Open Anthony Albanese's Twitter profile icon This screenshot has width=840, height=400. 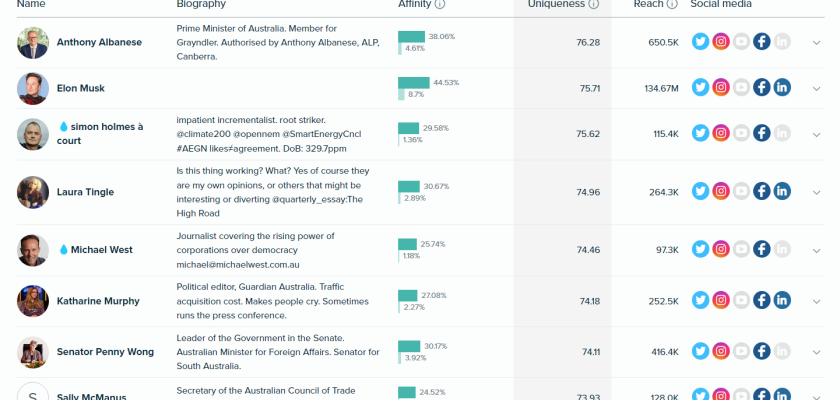pos(700,42)
